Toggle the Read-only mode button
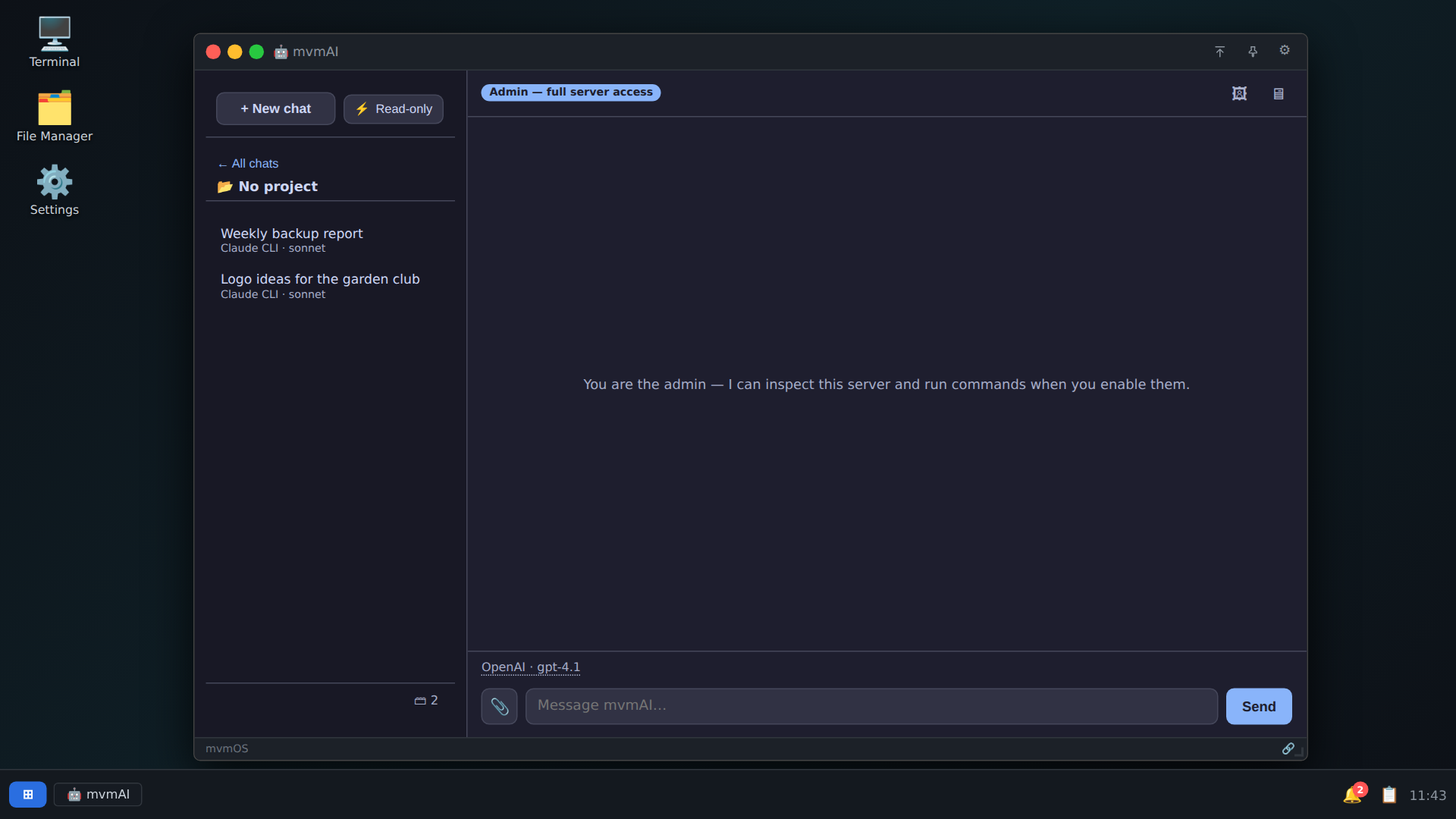Viewport: 1456px width, 819px height. pyautogui.click(x=394, y=109)
